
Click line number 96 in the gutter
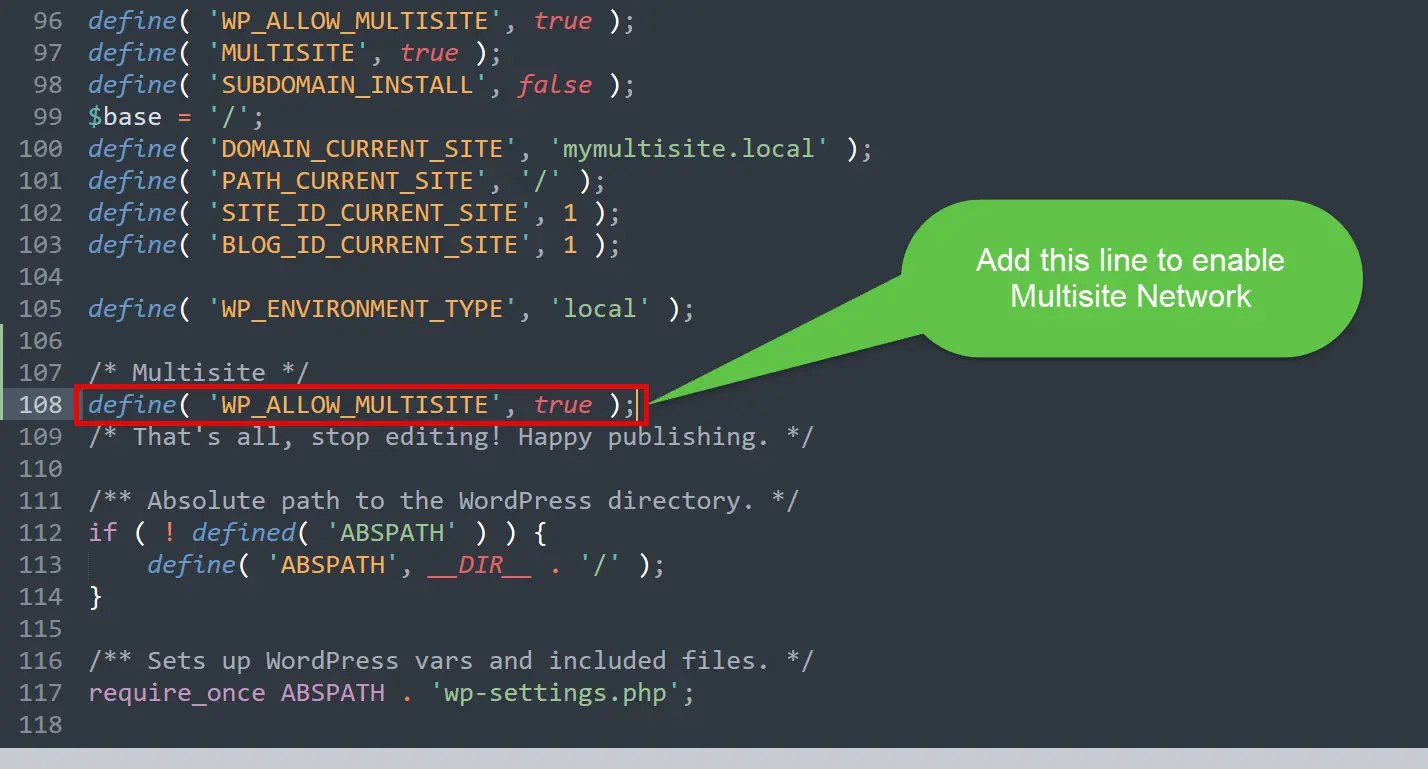click(47, 20)
